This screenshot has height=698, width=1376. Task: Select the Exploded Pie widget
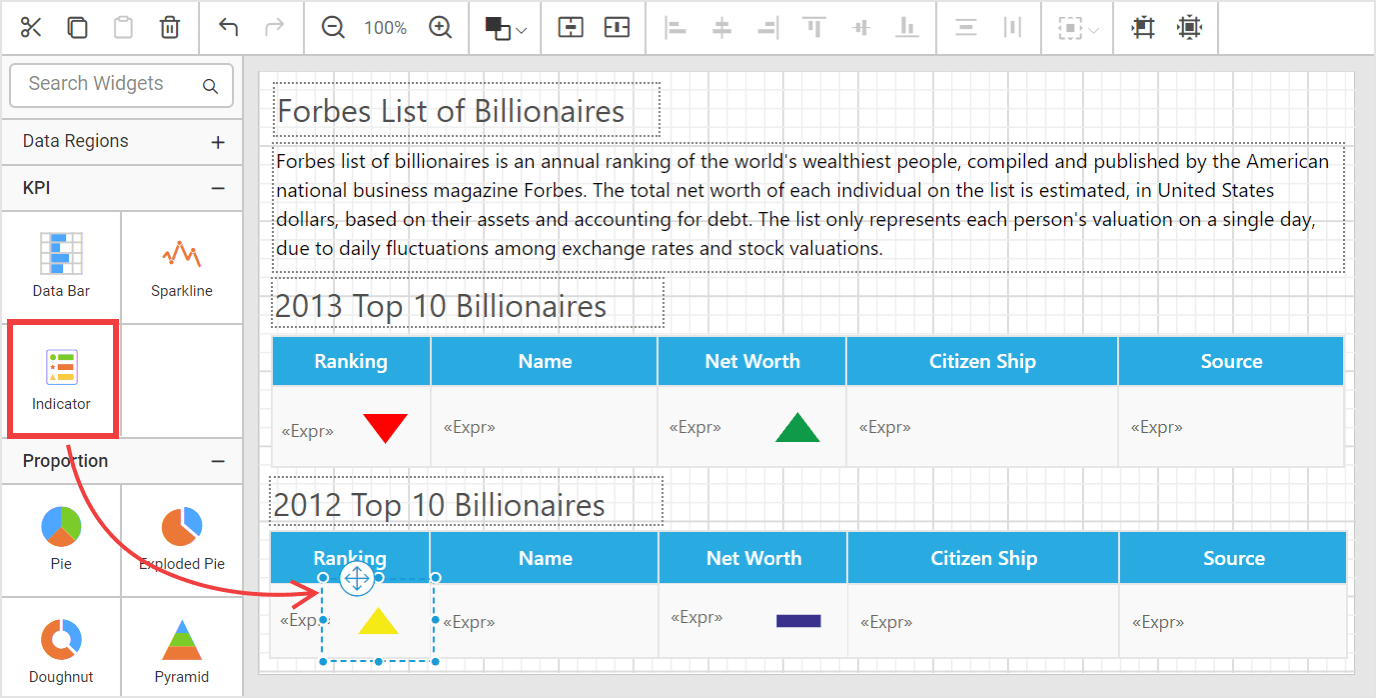click(x=182, y=540)
